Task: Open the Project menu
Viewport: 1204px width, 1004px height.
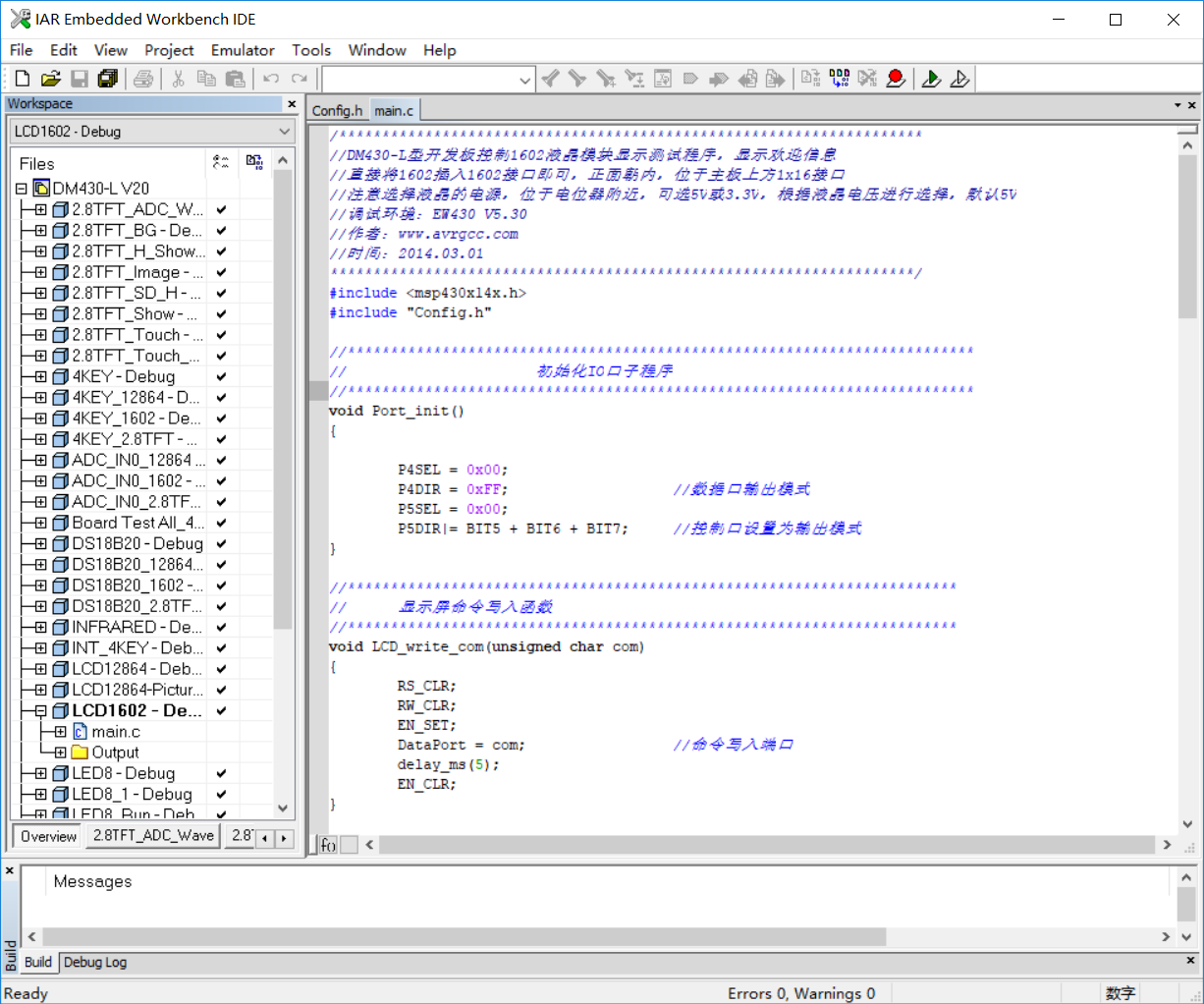Action: [169, 50]
